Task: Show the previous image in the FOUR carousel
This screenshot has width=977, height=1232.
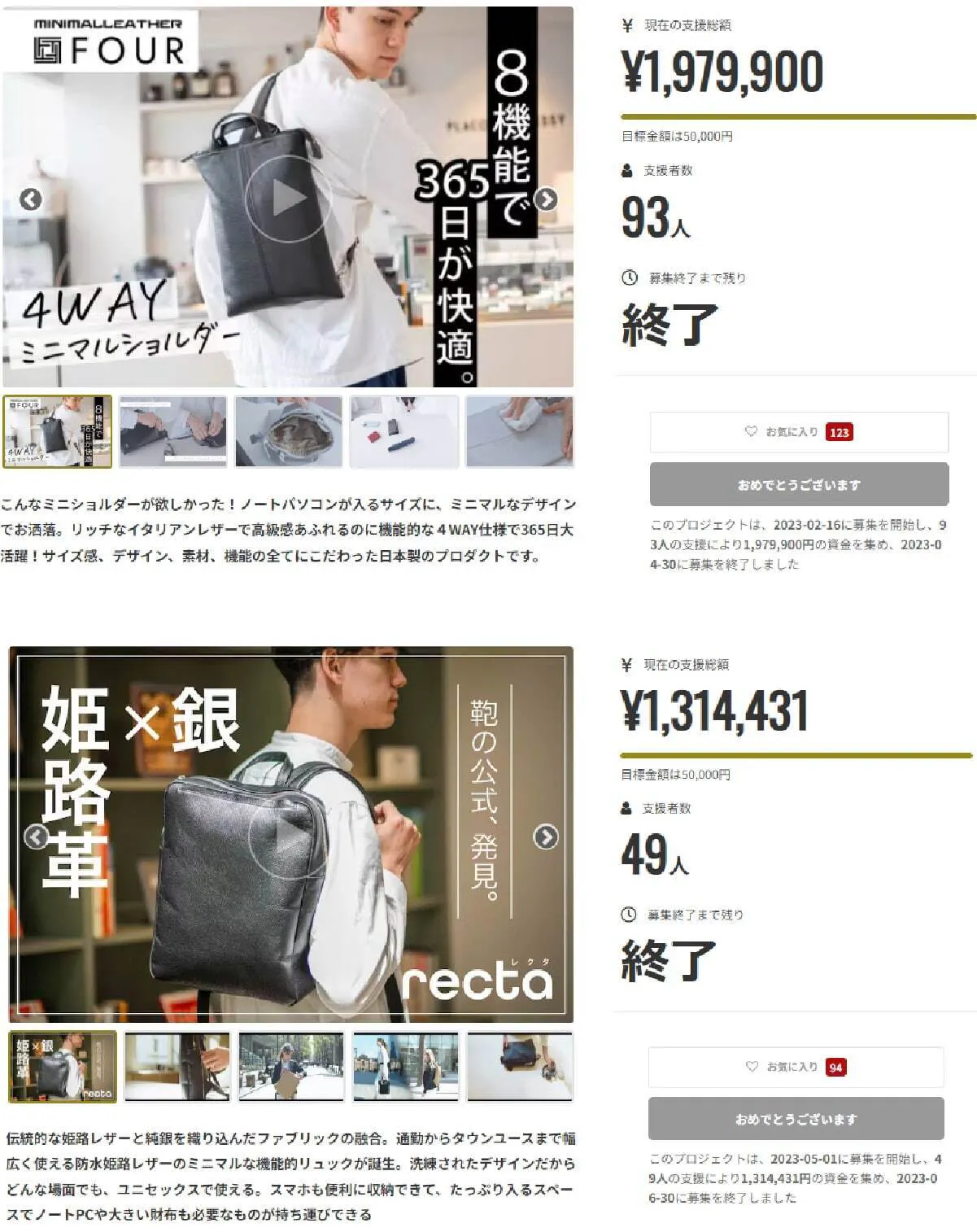Action: pos(31,199)
